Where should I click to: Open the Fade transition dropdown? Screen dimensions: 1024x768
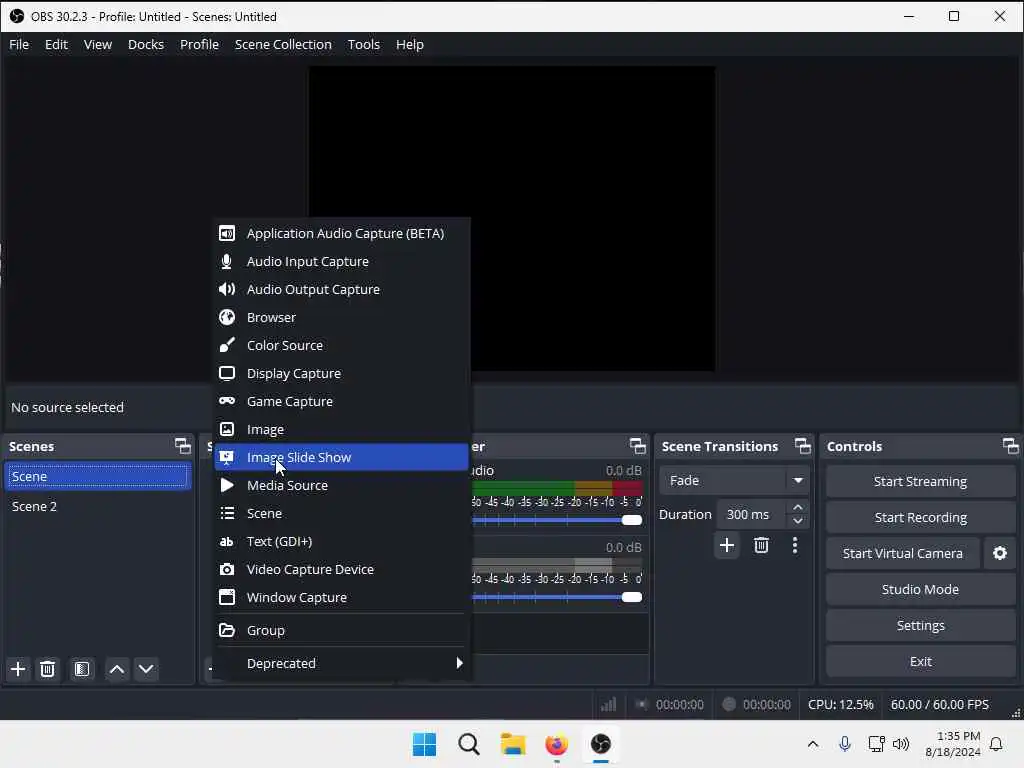(734, 481)
